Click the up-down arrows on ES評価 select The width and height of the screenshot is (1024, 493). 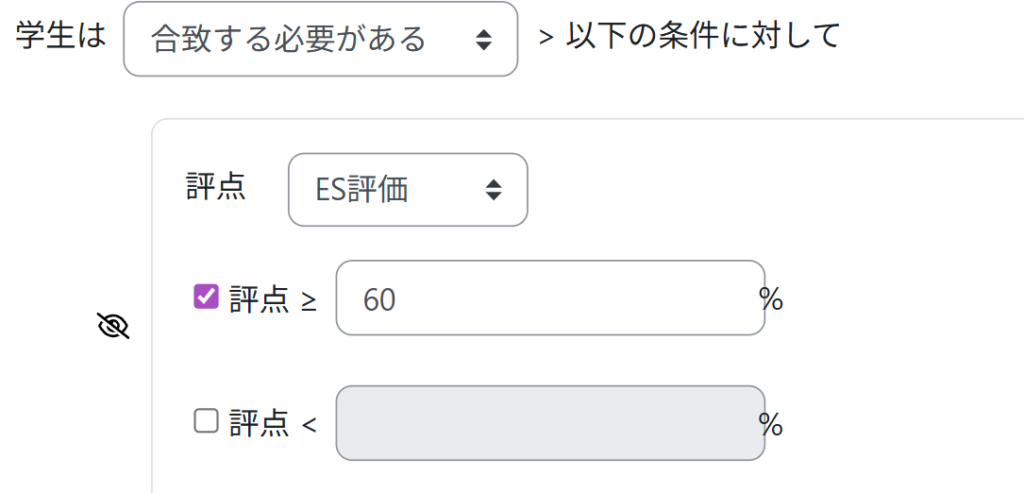pos(493,190)
